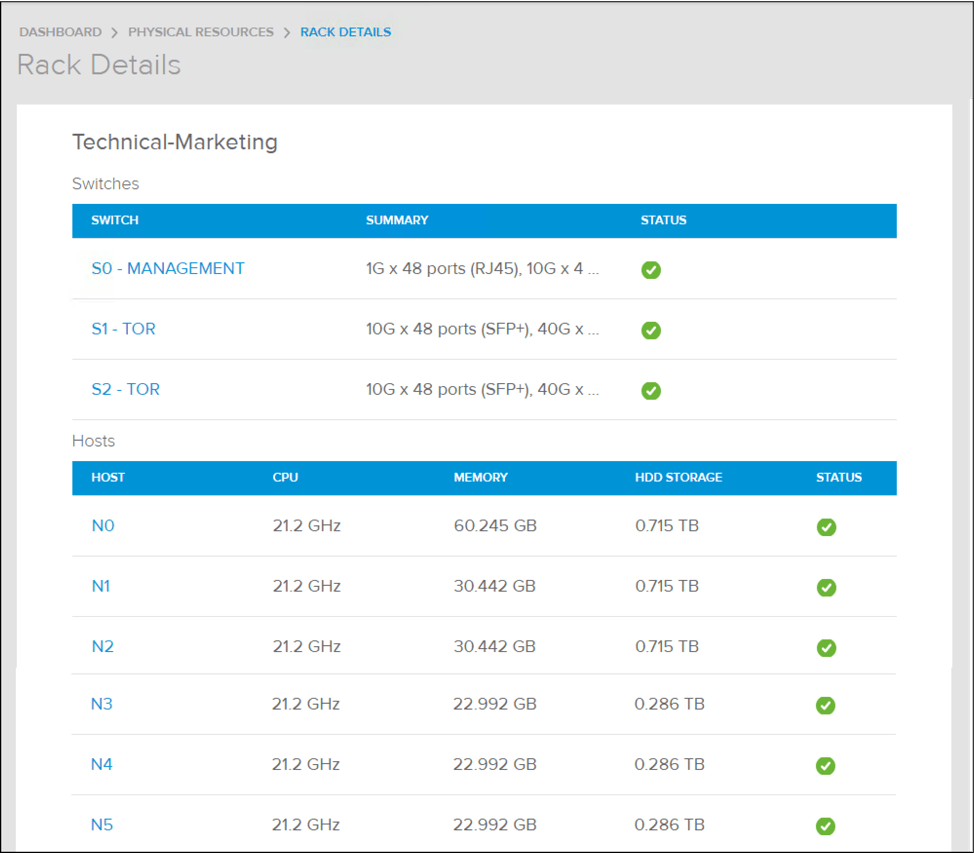The height and width of the screenshot is (853, 975).
Task: Select host N3 from the Hosts table
Action: (x=101, y=705)
